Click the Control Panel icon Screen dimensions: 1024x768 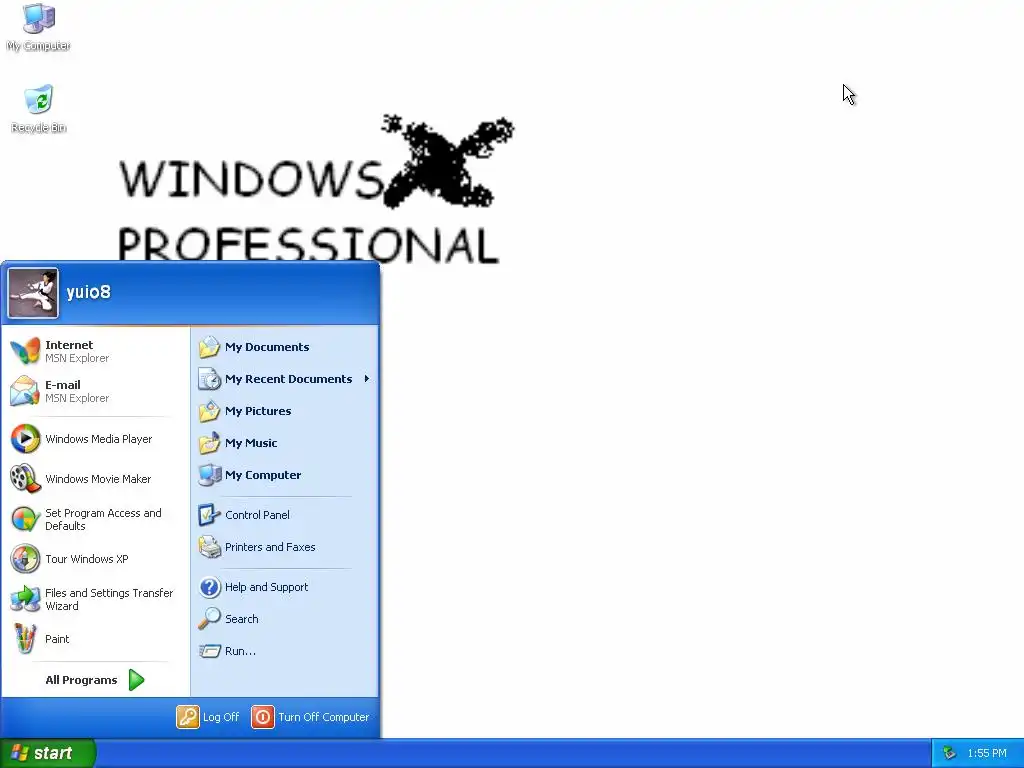click(x=210, y=515)
